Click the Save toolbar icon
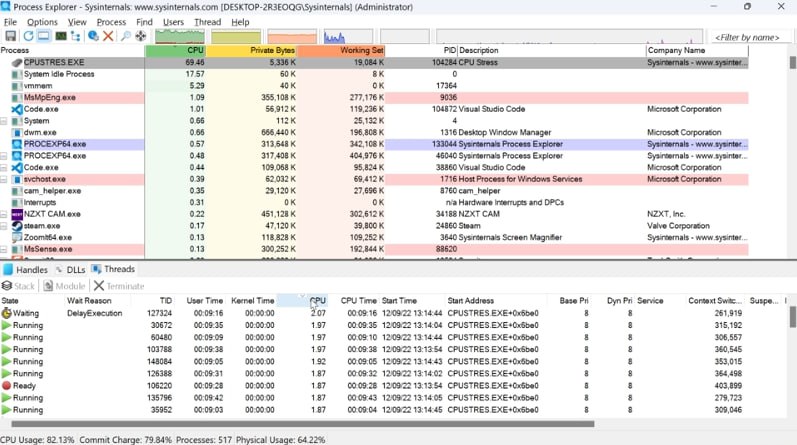Image resolution: width=797 pixels, height=445 pixels. point(10,36)
